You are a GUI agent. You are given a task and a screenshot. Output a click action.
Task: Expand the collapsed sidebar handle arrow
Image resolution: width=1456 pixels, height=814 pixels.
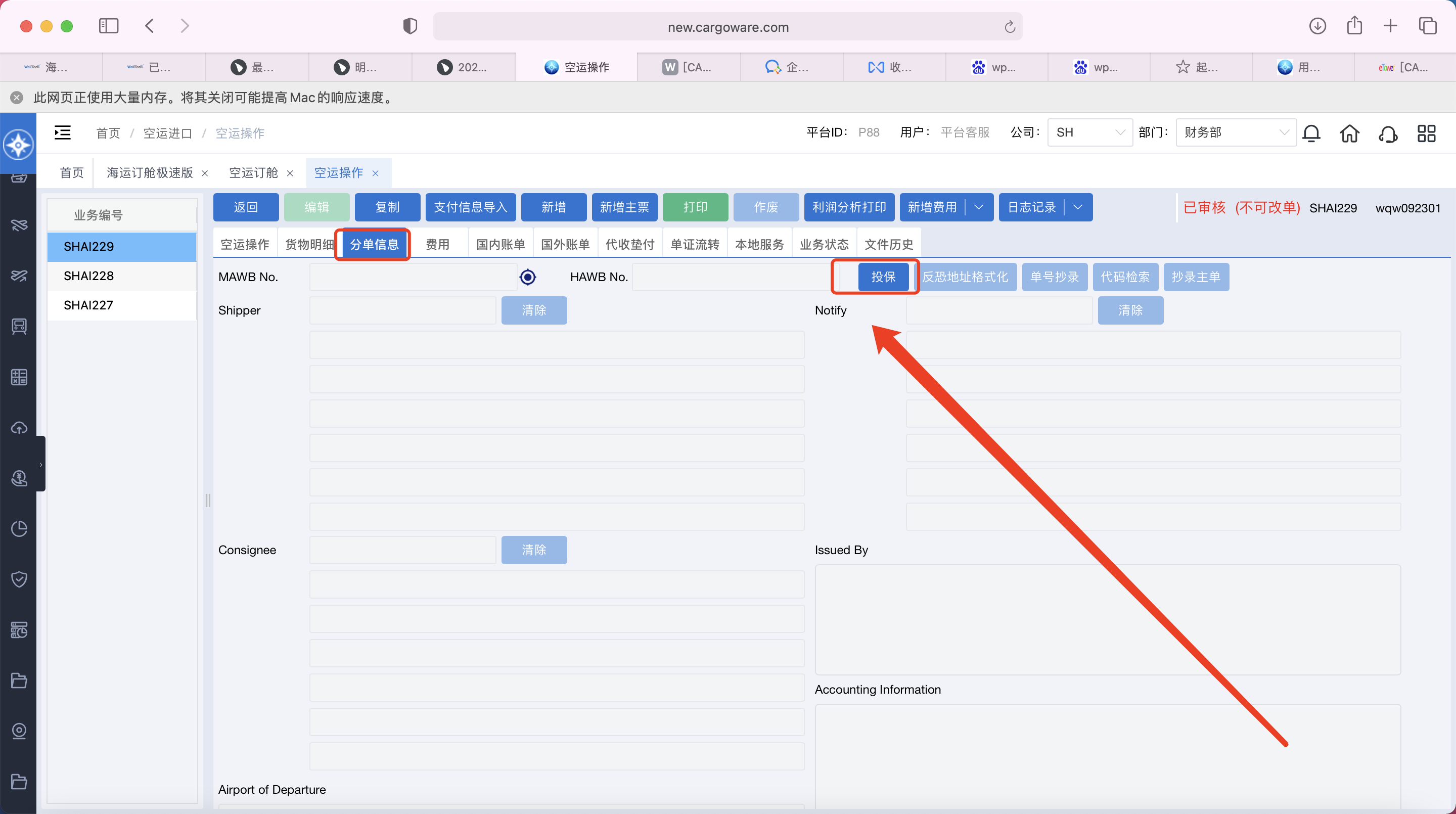click(40, 464)
